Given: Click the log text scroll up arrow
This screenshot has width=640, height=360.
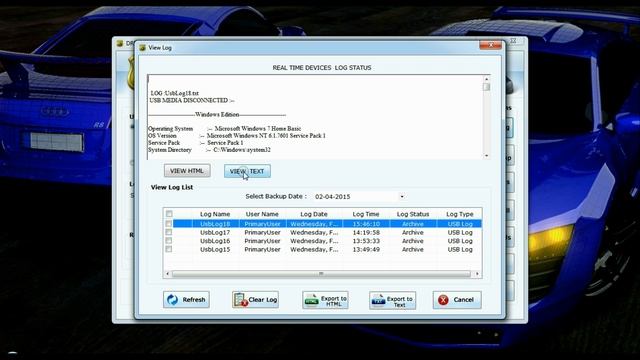Looking at the screenshot, I should coord(486,79).
